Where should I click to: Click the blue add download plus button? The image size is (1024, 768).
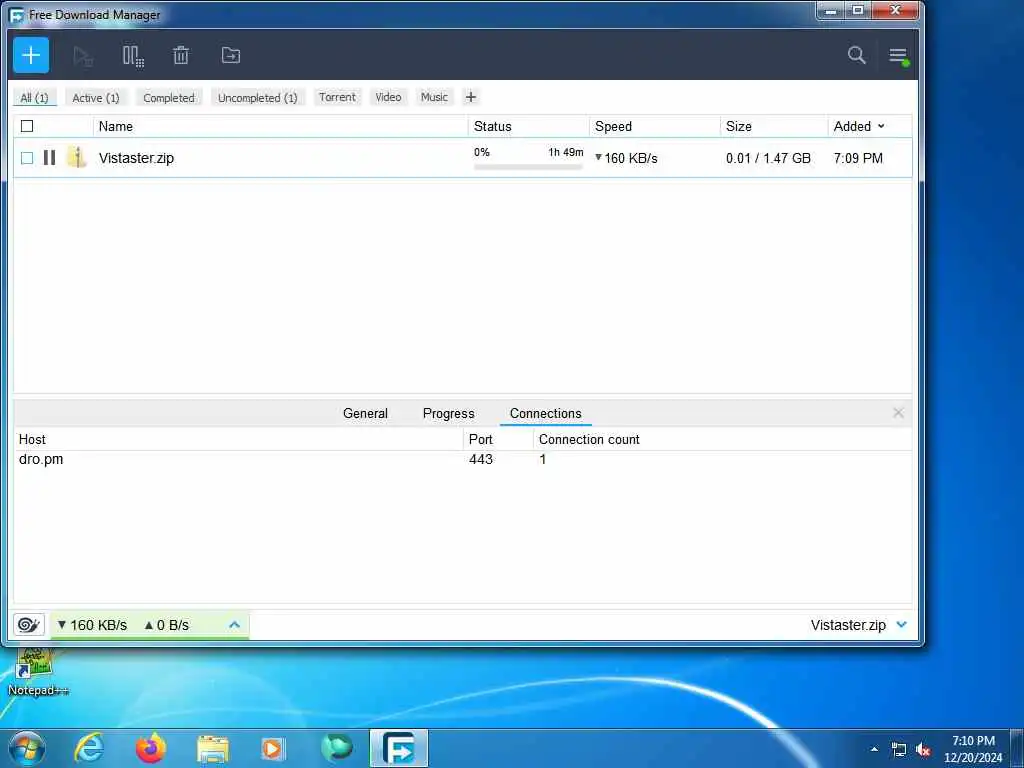(31, 56)
